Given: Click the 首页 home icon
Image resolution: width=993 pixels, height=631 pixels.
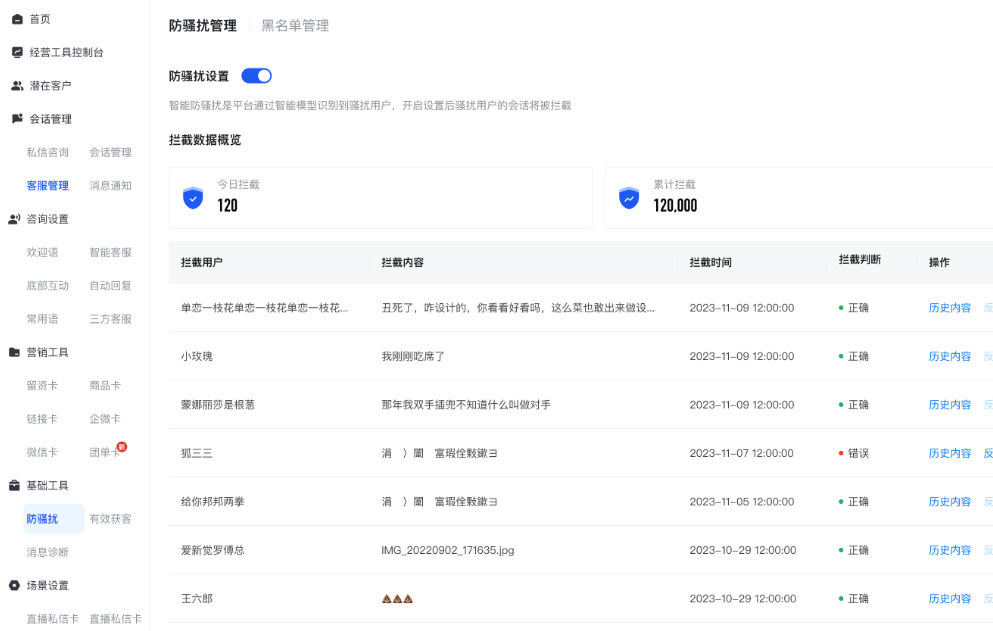Looking at the screenshot, I should click(18, 19).
